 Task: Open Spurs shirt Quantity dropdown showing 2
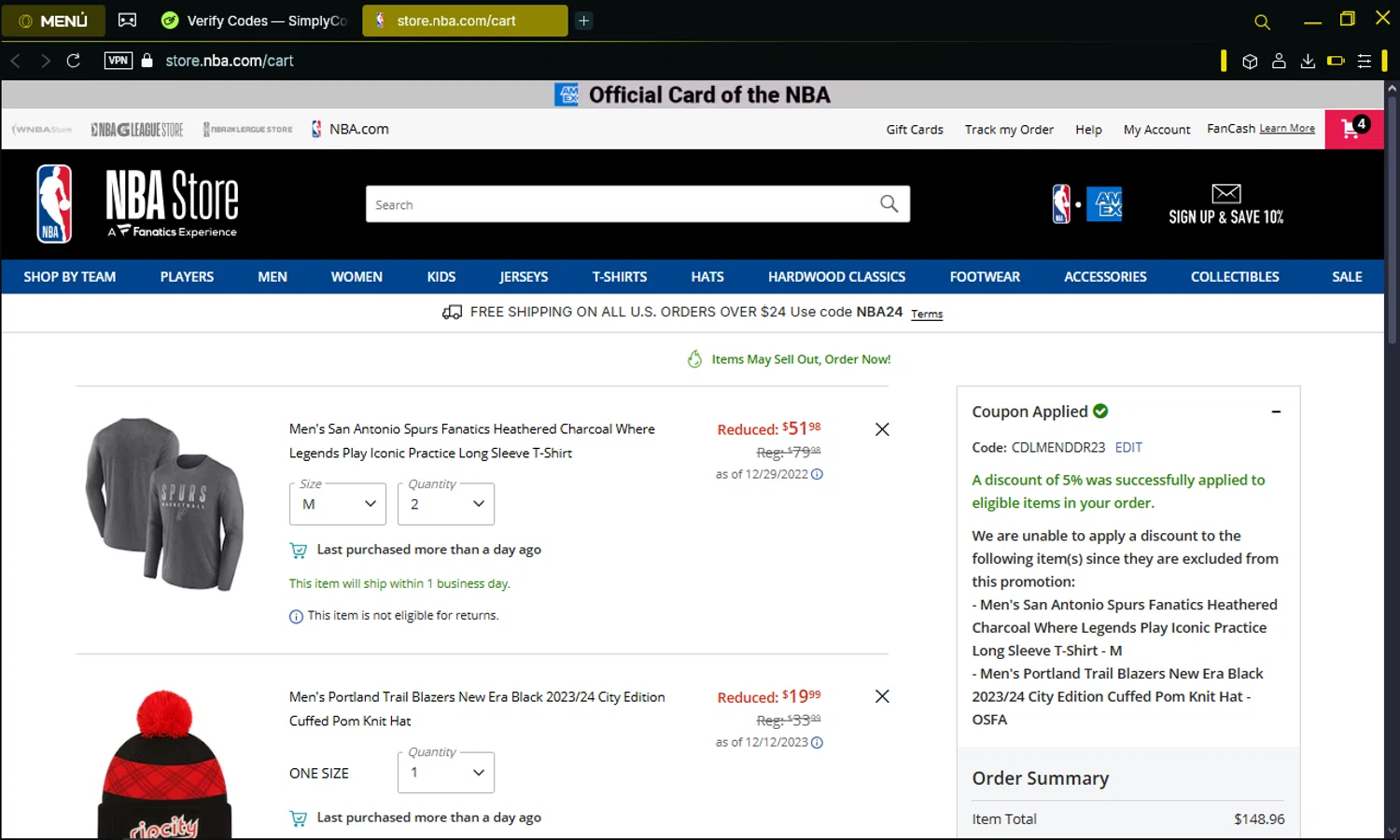tap(446, 504)
